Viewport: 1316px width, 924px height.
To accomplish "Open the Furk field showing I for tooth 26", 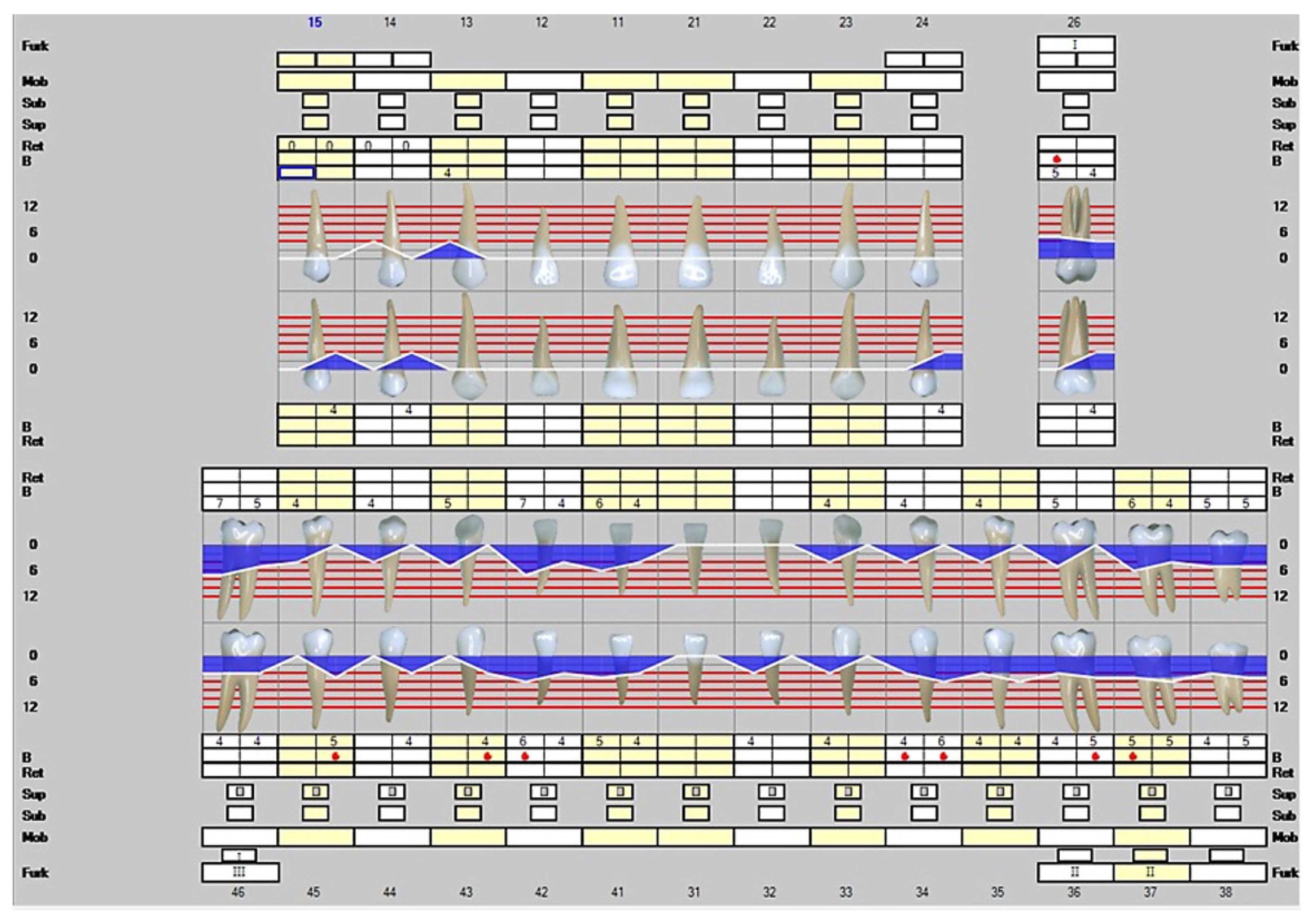I will point(1076,44).
